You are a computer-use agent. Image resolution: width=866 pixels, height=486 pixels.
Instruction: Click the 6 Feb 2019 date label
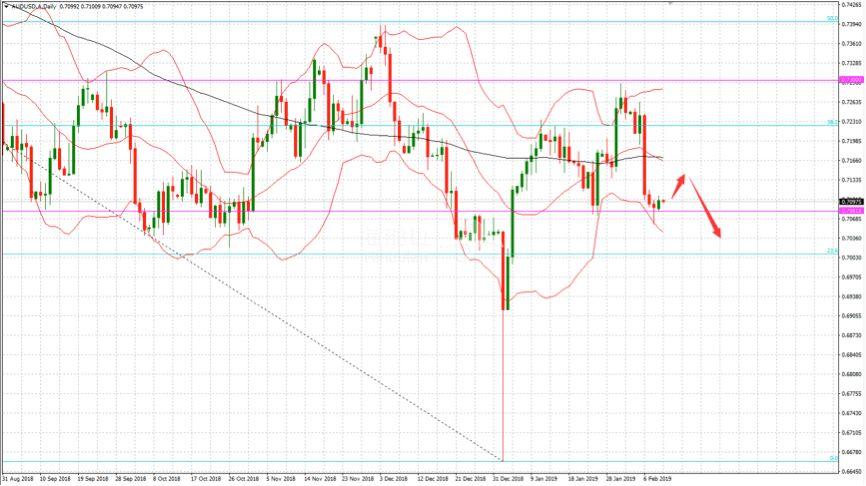[x=658, y=479]
